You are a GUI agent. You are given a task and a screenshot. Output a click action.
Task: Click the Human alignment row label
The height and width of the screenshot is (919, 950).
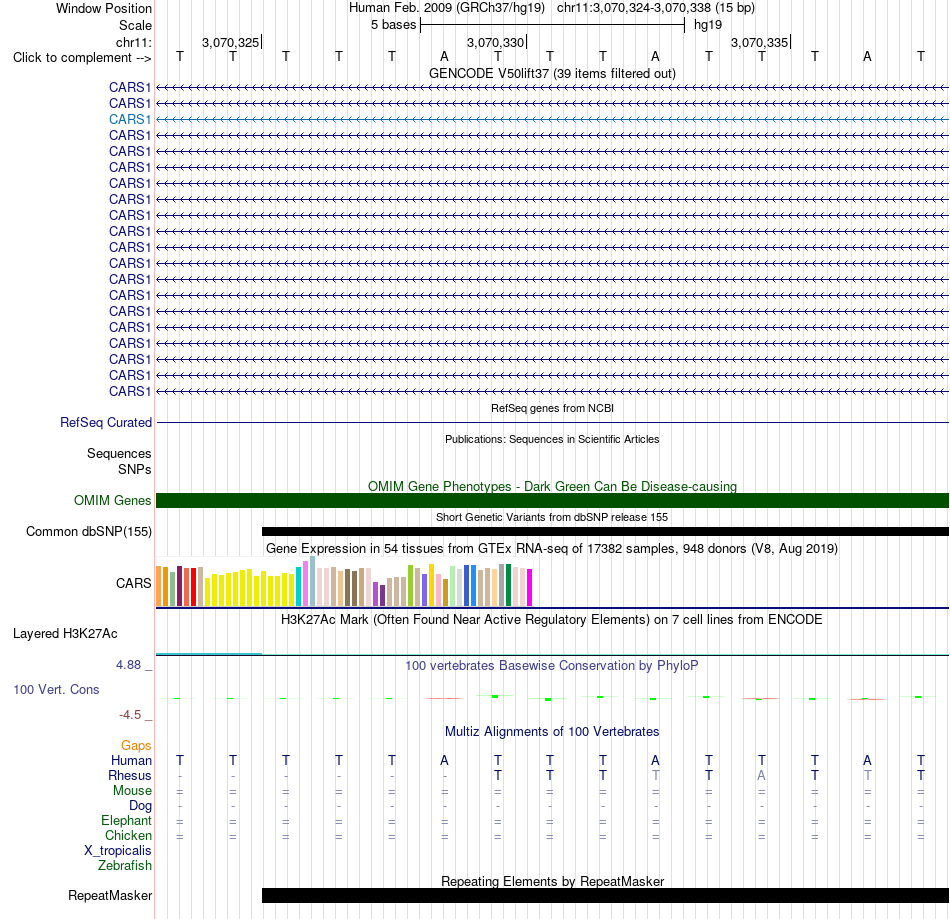(131, 760)
